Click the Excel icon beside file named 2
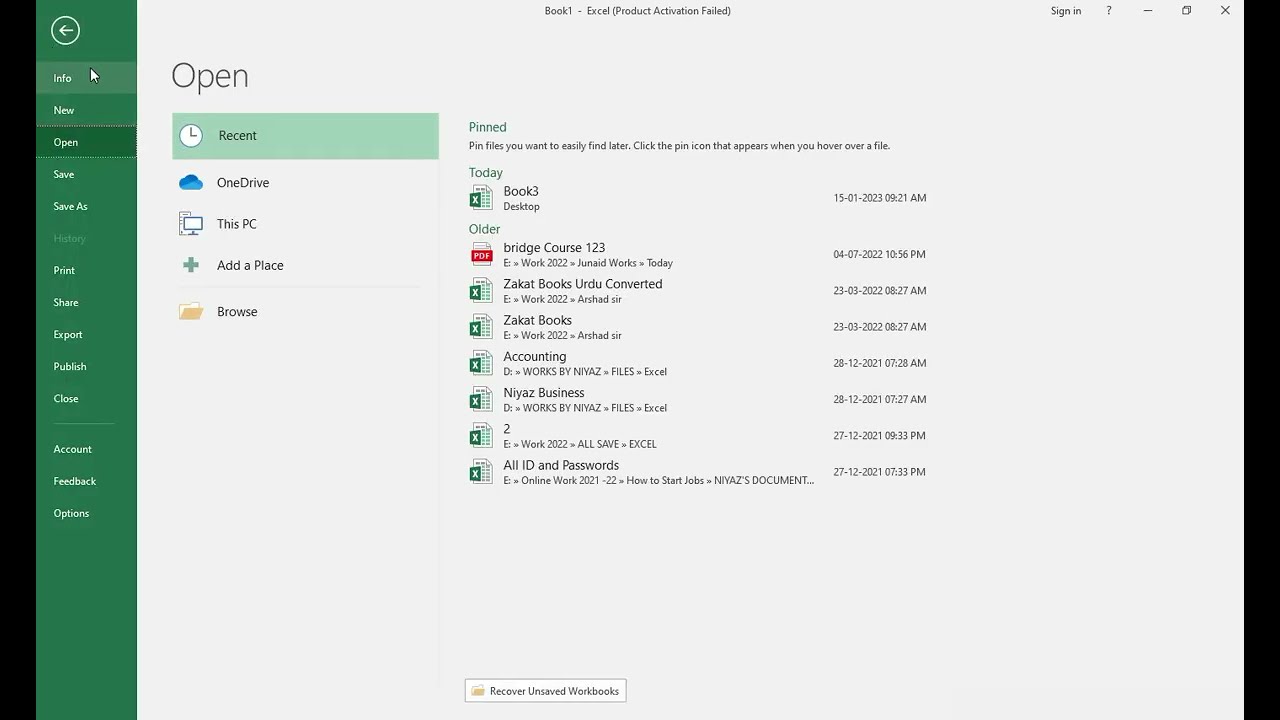1280x720 pixels. (481, 435)
